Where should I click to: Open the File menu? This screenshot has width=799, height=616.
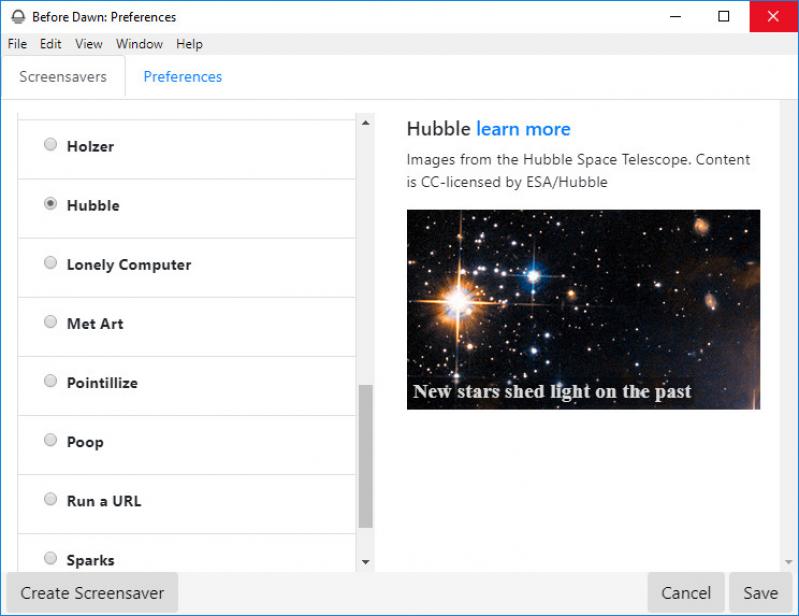coord(17,44)
